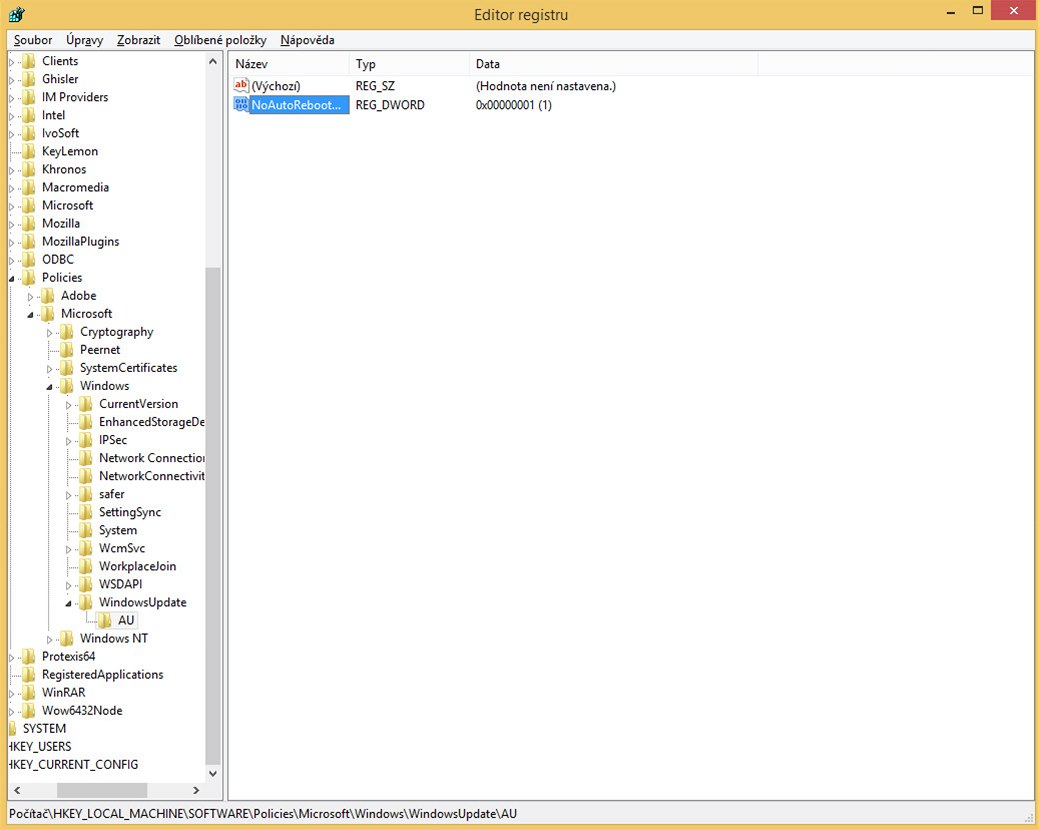Click the Registry Editor app icon in title bar
Viewport: 1039px width, 830px height.
click(17, 14)
